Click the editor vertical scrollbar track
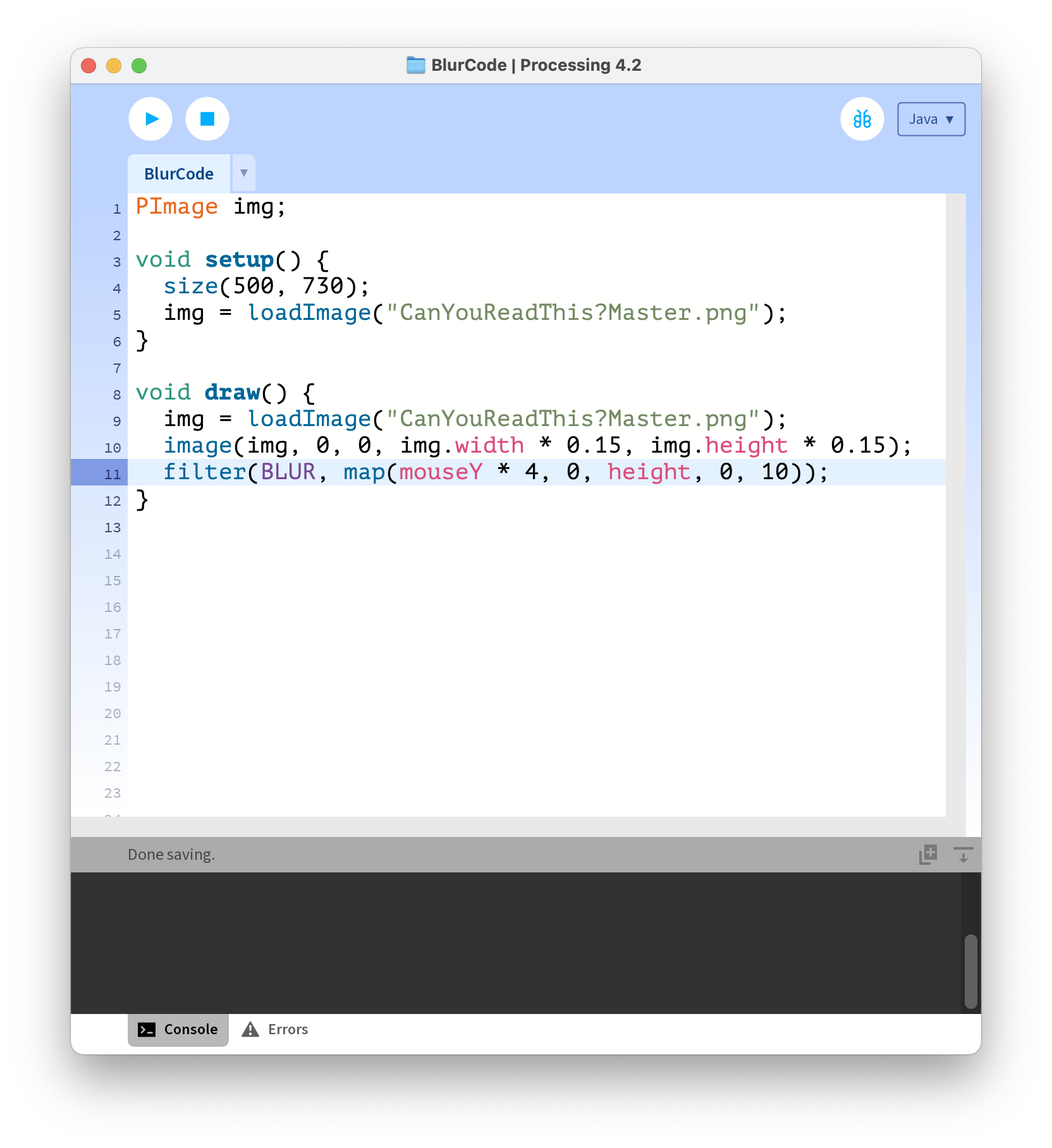This screenshot has height=1148, width=1052. 955,506
